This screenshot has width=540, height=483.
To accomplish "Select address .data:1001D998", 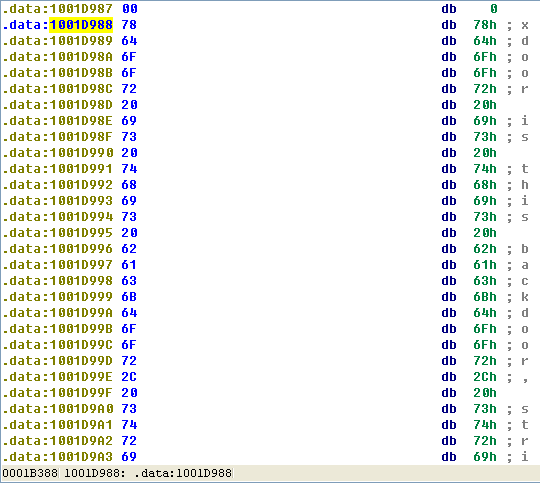I will pos(58,281).
